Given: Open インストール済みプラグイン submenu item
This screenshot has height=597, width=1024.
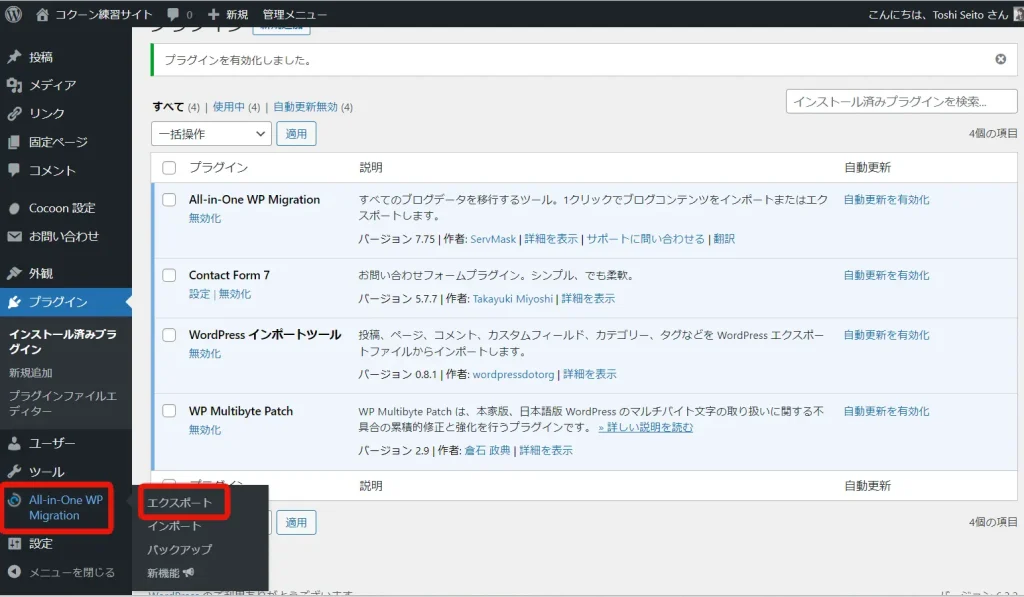Looking at the screenshot, I should click(x=63, y=342).
